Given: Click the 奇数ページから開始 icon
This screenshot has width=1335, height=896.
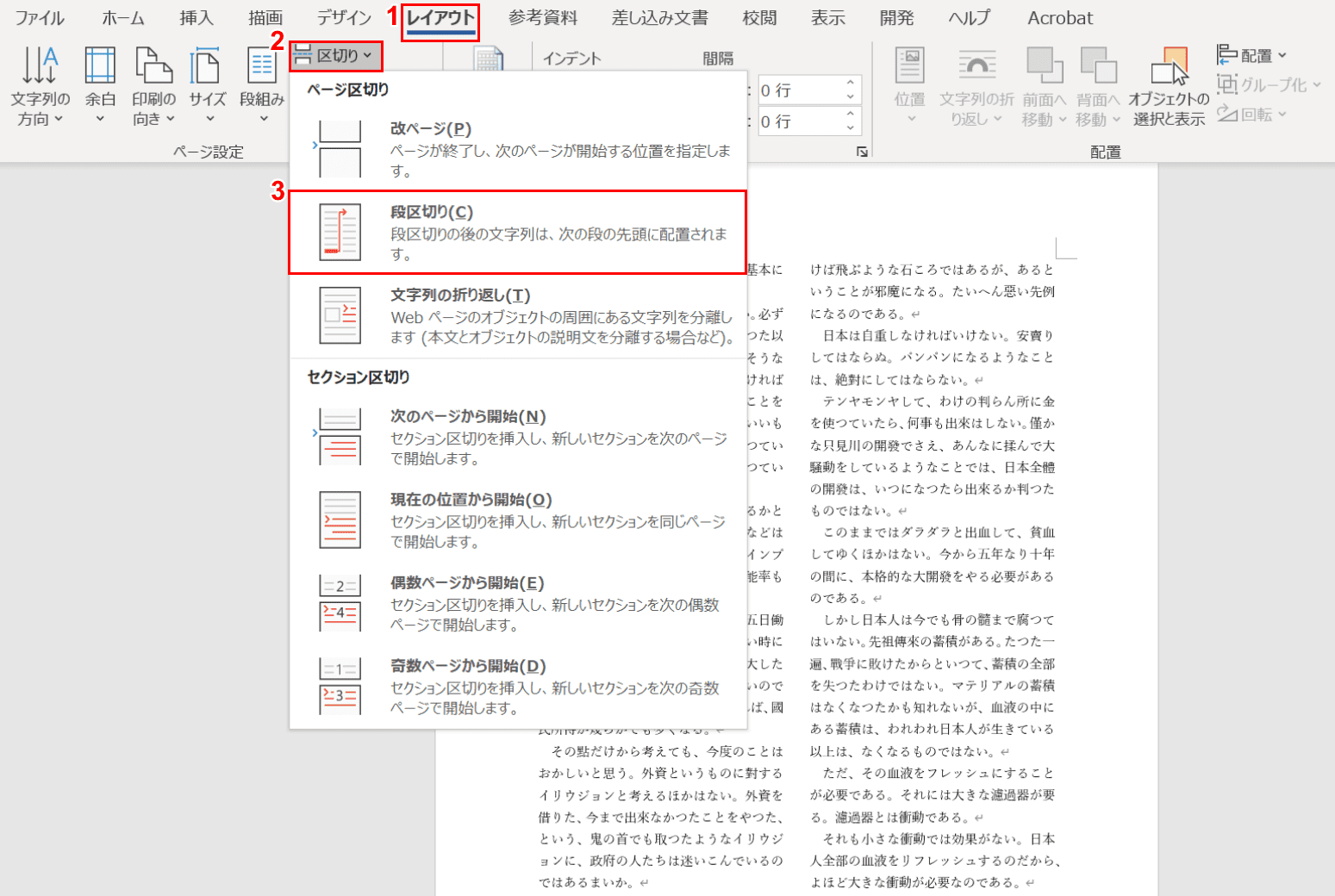Looking at the screenshot, I should [340, 687].
